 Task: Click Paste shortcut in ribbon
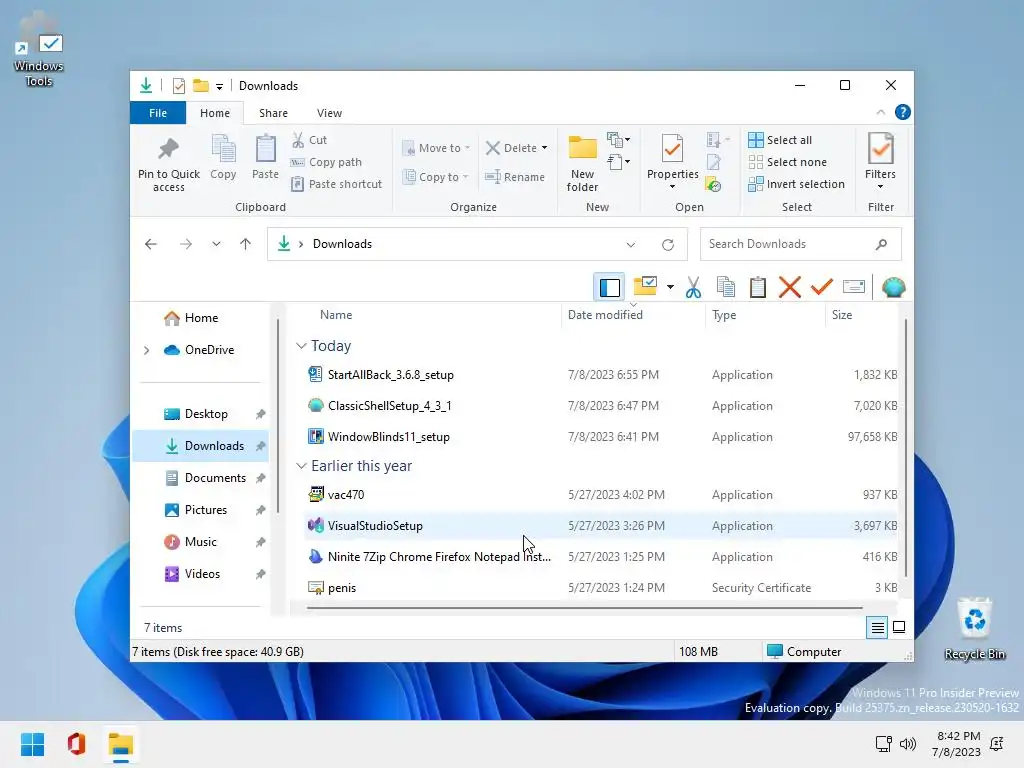tap(337, 184)
